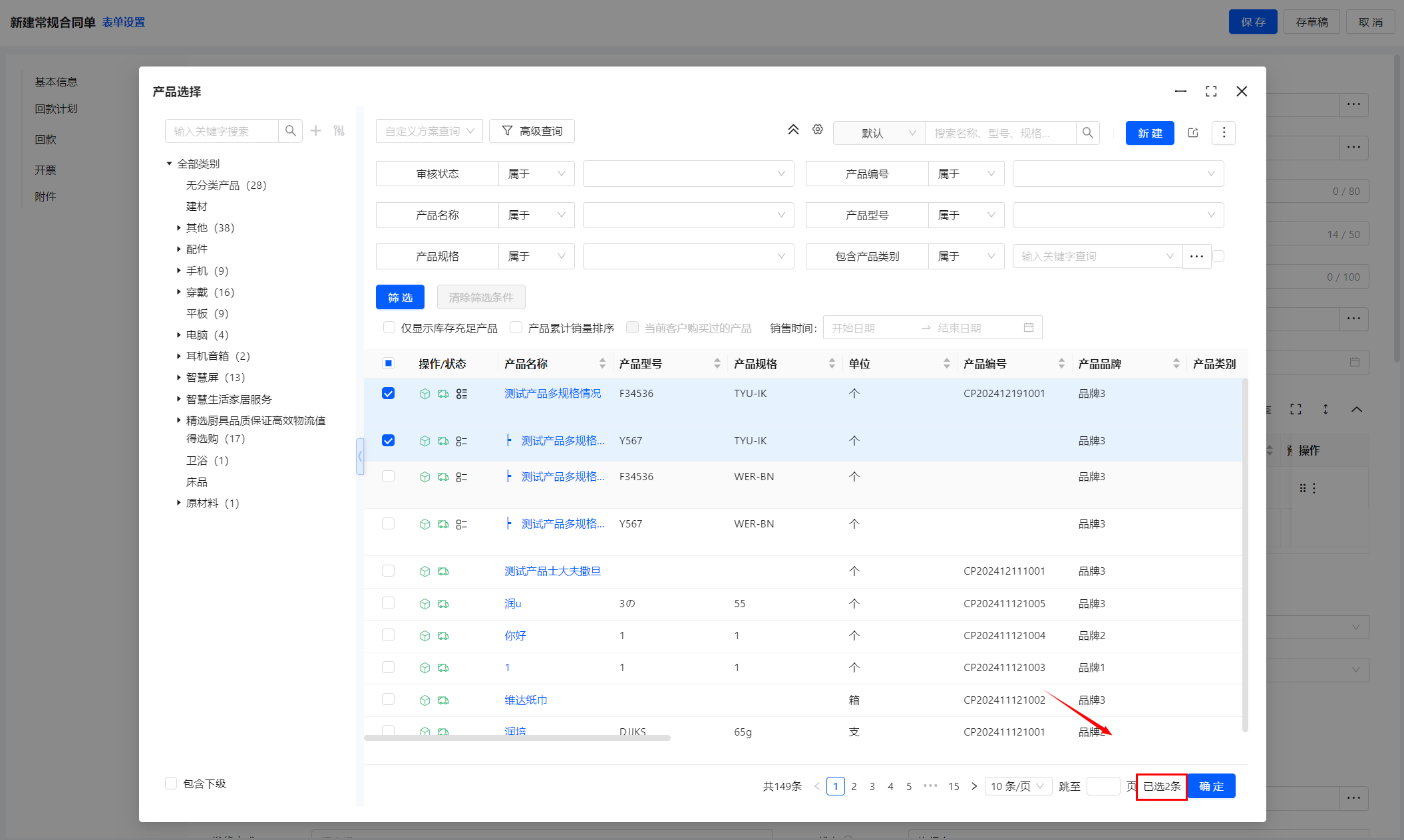The image size is (1404, 840).
Task: Click cube icon in 维达纸巾 row
Action: [425, 700]
